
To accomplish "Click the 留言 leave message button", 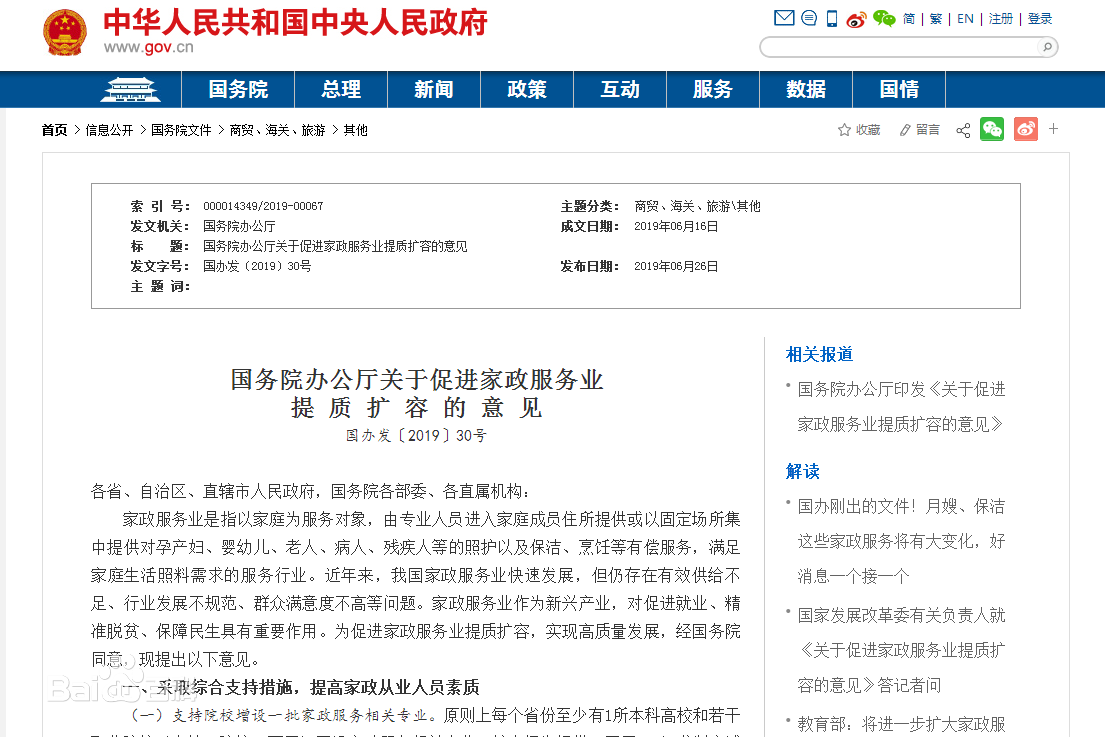I will pos(919,130).
